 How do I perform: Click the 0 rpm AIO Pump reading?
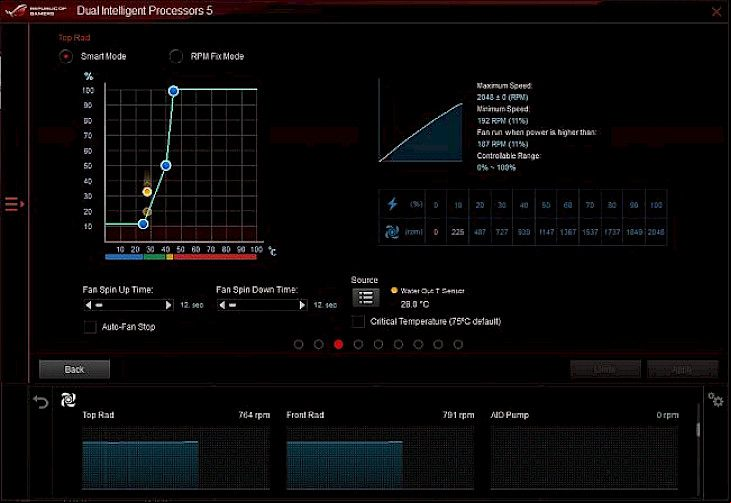tap(668, 415)
